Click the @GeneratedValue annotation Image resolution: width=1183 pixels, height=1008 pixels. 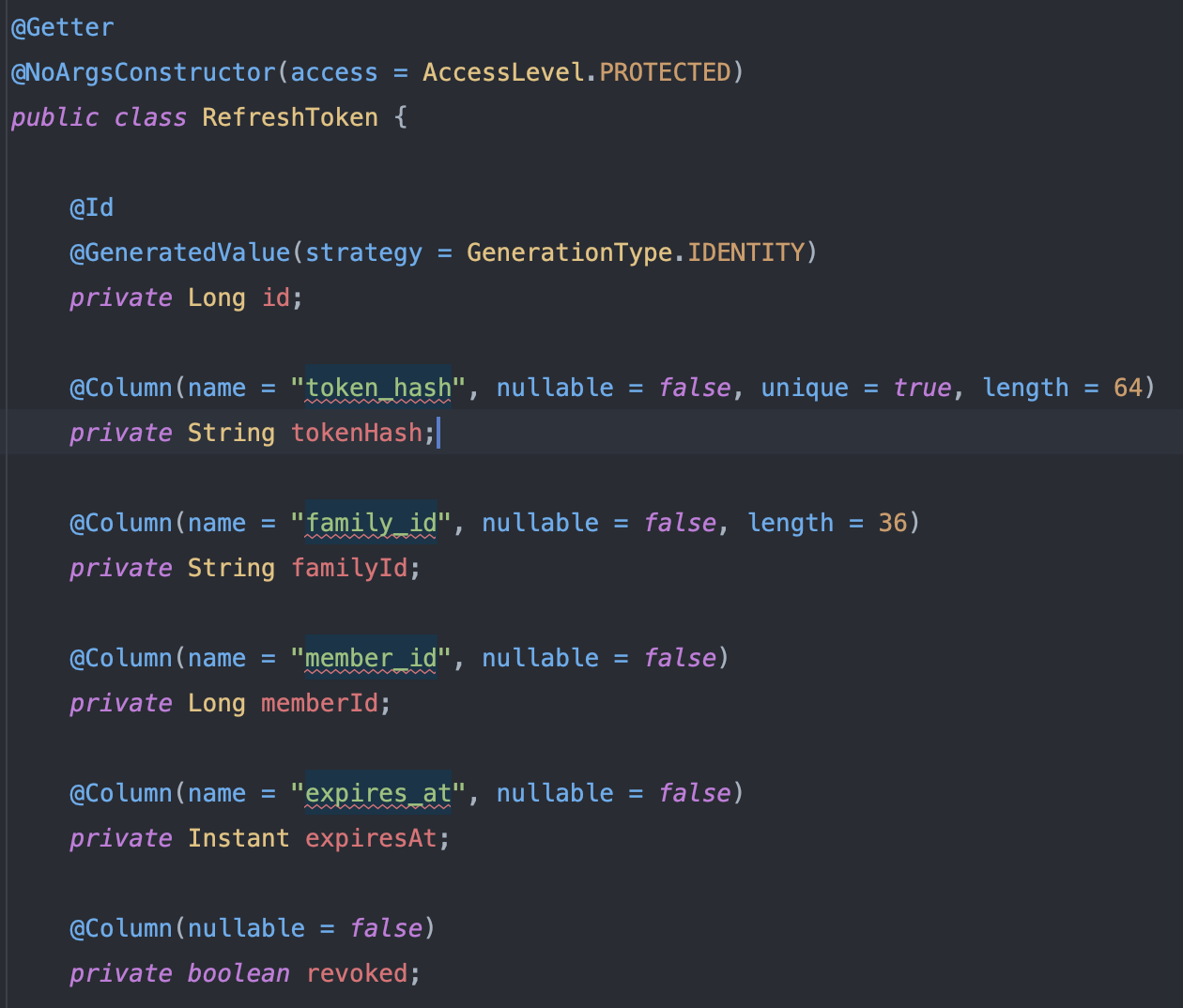click(179, 252)
